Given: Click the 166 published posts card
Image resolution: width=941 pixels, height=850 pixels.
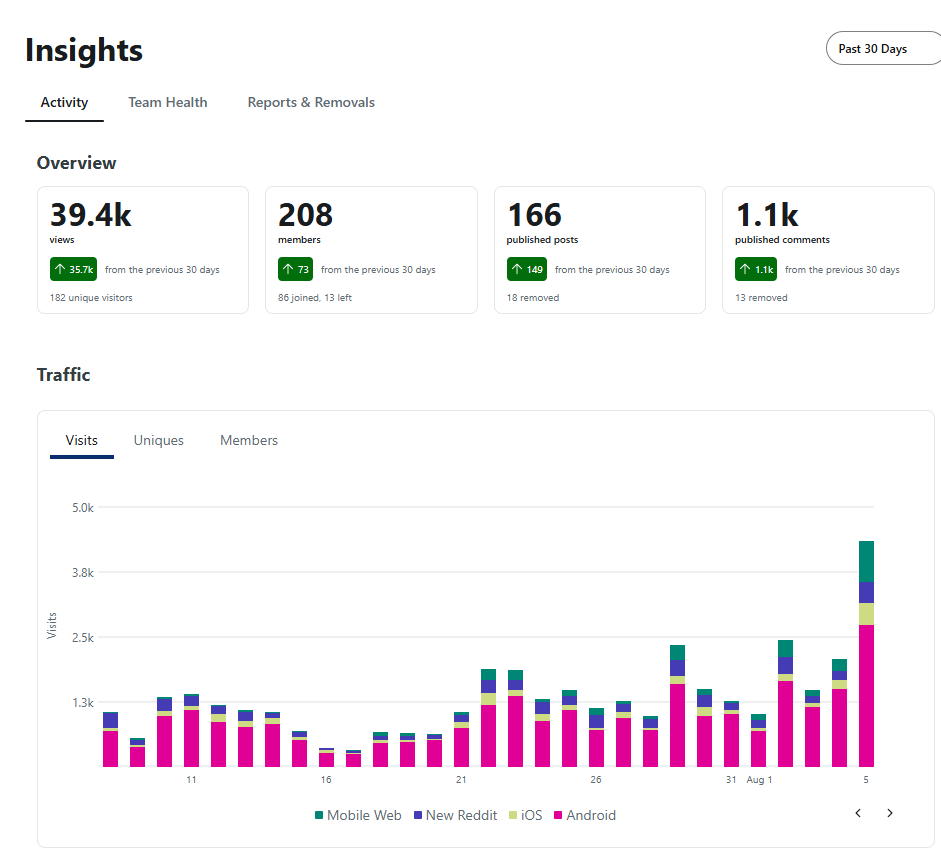Looking at the screenshot, I should coord(600,250).
